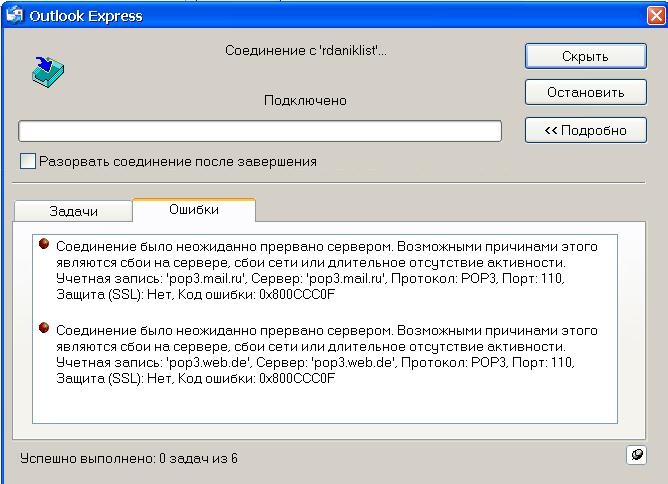Click the empty progress bar

click(x=260, y=131)
